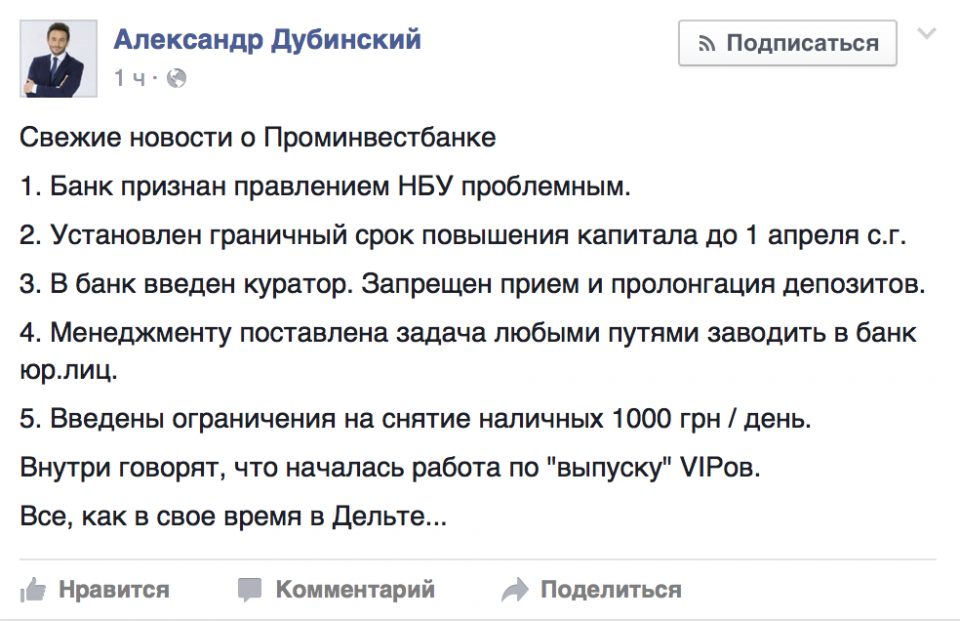The width and height of the screenshot is (960, 621).
Task: Click the line 'Банк признан правлением НБУ проблемным'
Action: coord(326,186)
